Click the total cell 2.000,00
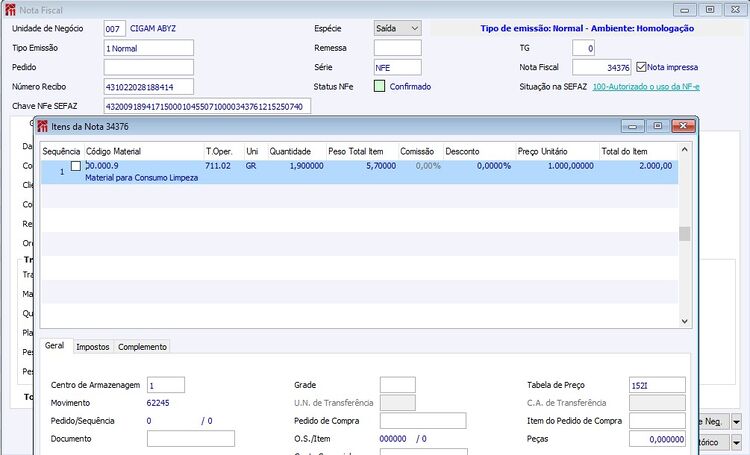 [655, 166]
